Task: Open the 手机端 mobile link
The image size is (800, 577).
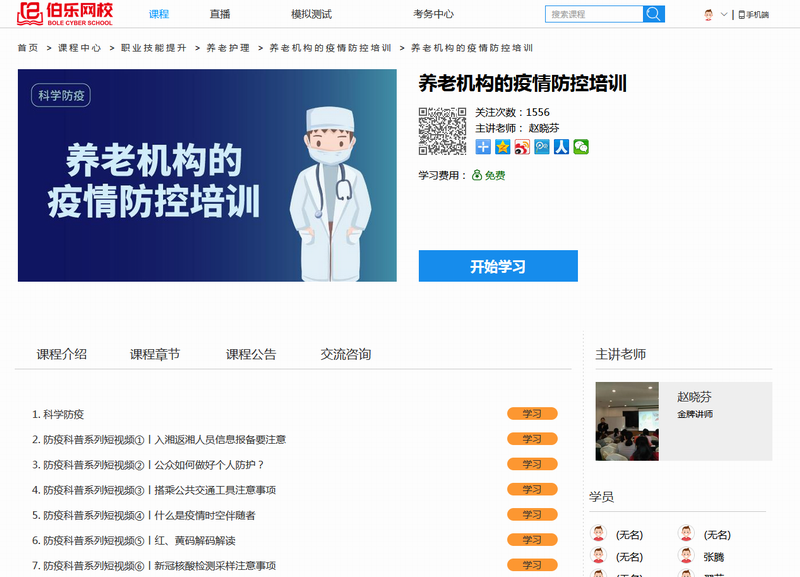Action: [x=753, y=15]
